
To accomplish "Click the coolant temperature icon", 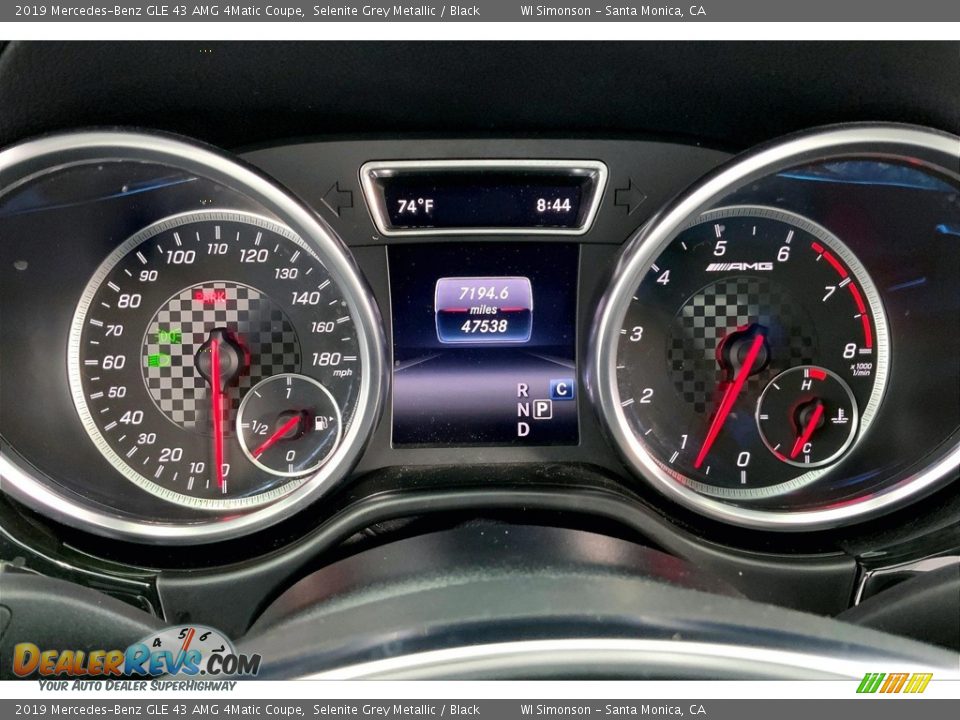I will 839,417.
